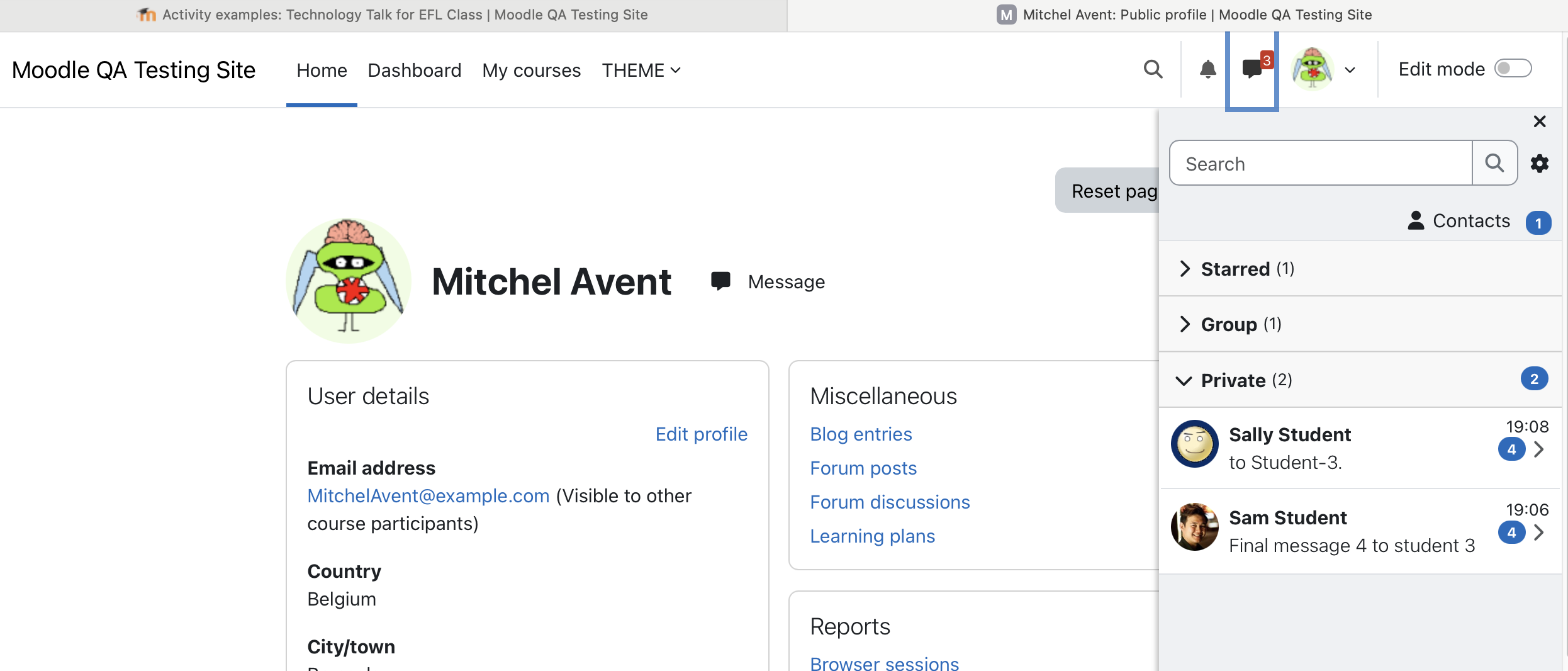Open messaging settings gear

click(x=1540, y=164)
